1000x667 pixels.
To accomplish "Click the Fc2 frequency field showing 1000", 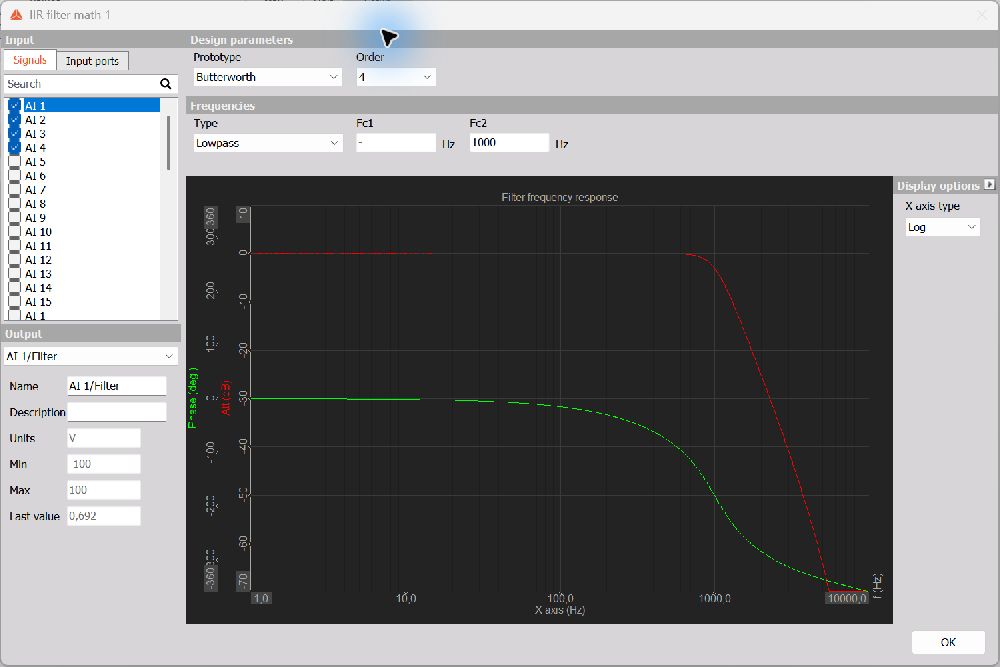I will tap(509, 143).
